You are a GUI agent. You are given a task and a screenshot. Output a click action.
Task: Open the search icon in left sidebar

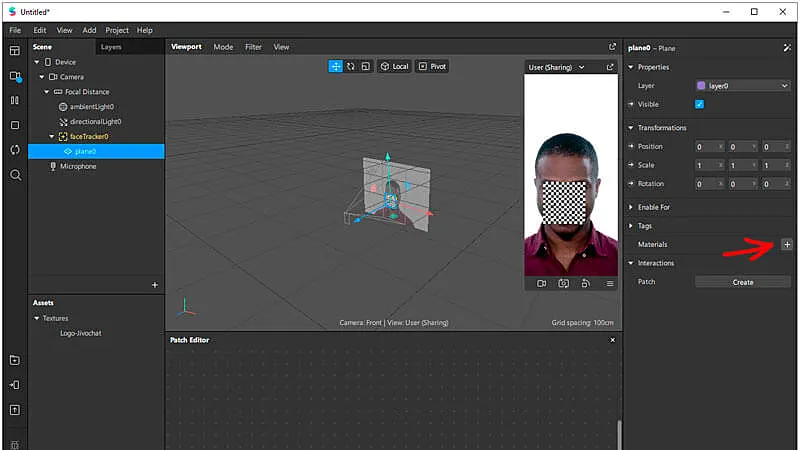15,175
